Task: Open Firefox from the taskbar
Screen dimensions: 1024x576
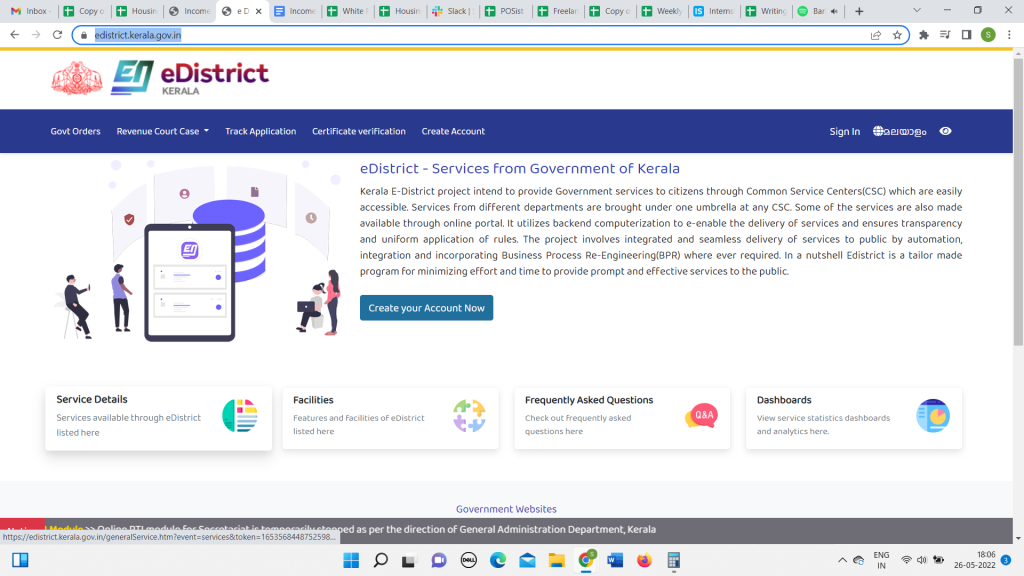Action: click(645, 560)
